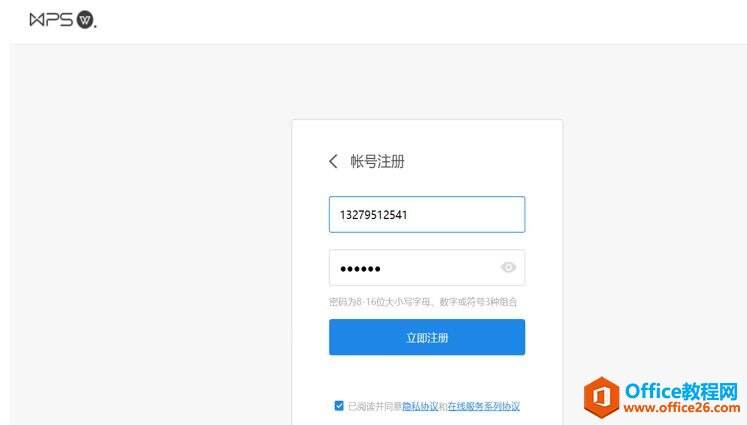
Task: Click the blank white header right of the logo
Action: coord(419,21)
